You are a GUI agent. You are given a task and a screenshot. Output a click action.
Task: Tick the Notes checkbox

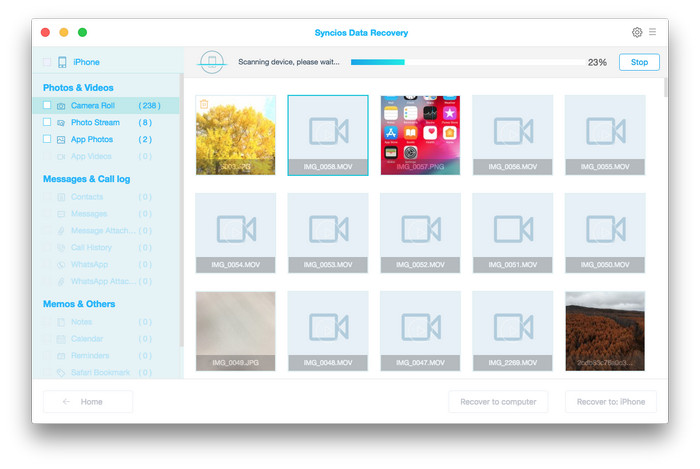coord(47,322)
